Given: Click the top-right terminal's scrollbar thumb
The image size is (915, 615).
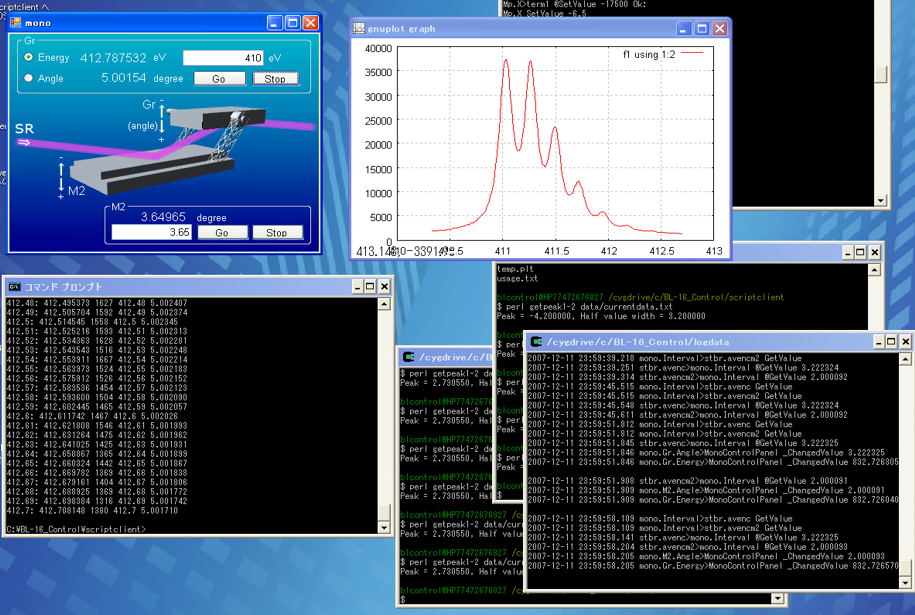Looking at the screenshot, I should pyautogui.click(x=881, y=74).
